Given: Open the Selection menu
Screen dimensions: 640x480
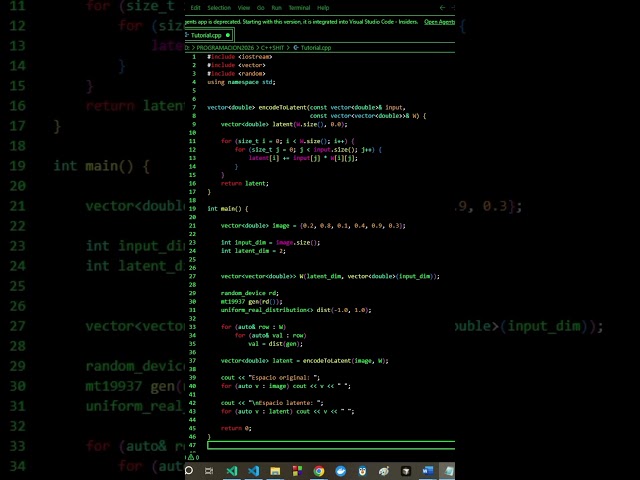Looking at the screenshot, I should 219,7.
